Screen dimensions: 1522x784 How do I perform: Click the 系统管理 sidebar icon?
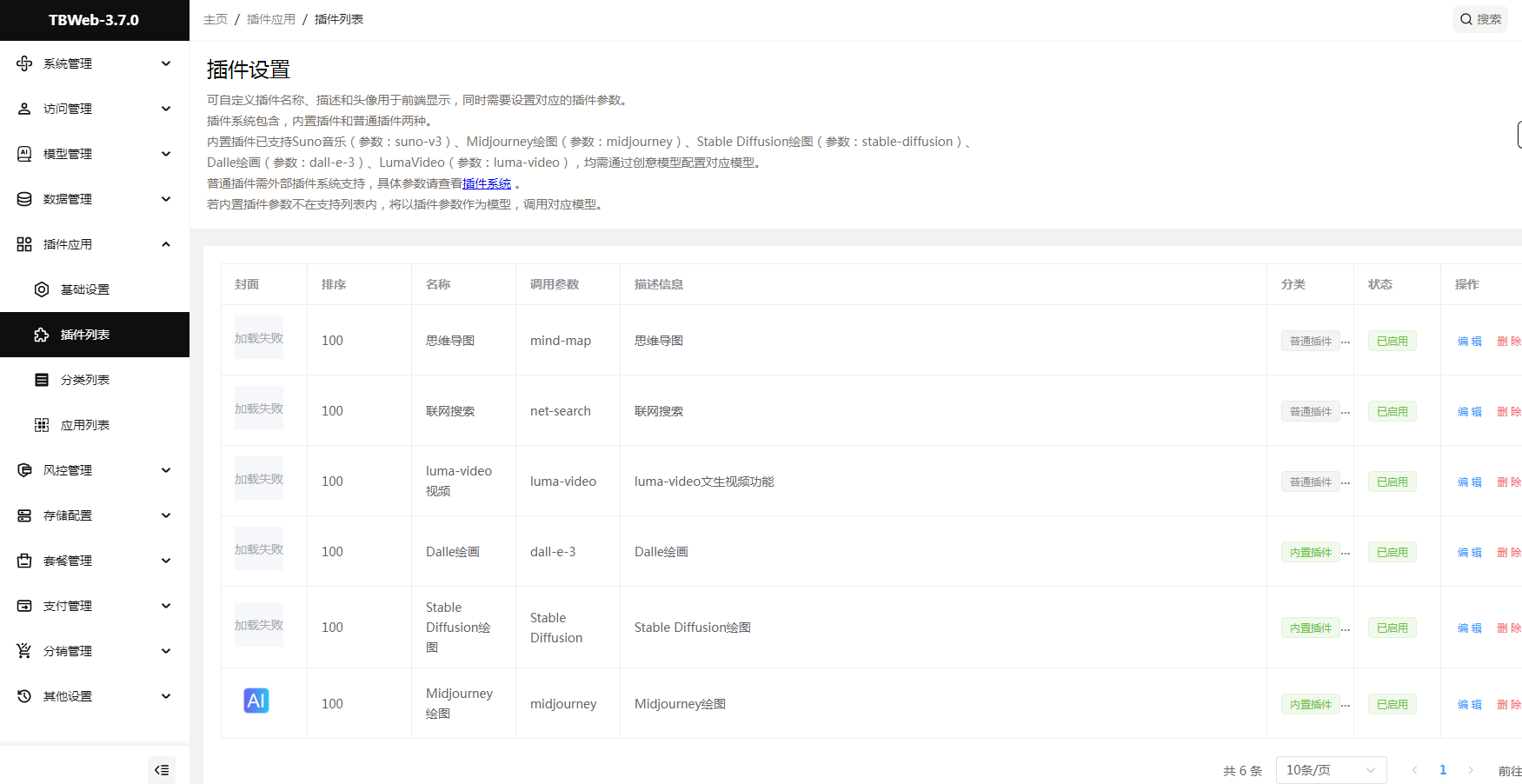tap(24, 63)
